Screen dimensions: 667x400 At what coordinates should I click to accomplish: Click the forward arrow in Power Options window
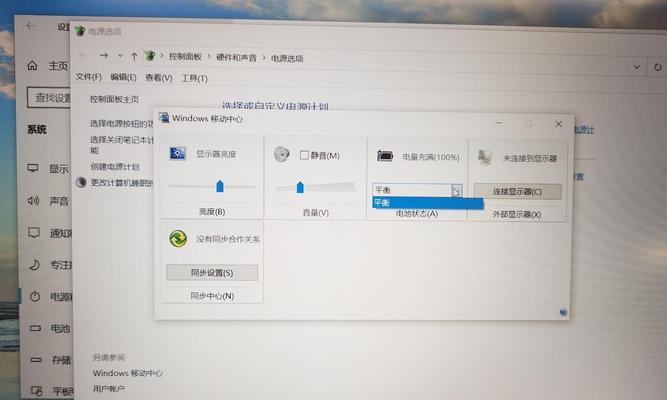(103, 55)
